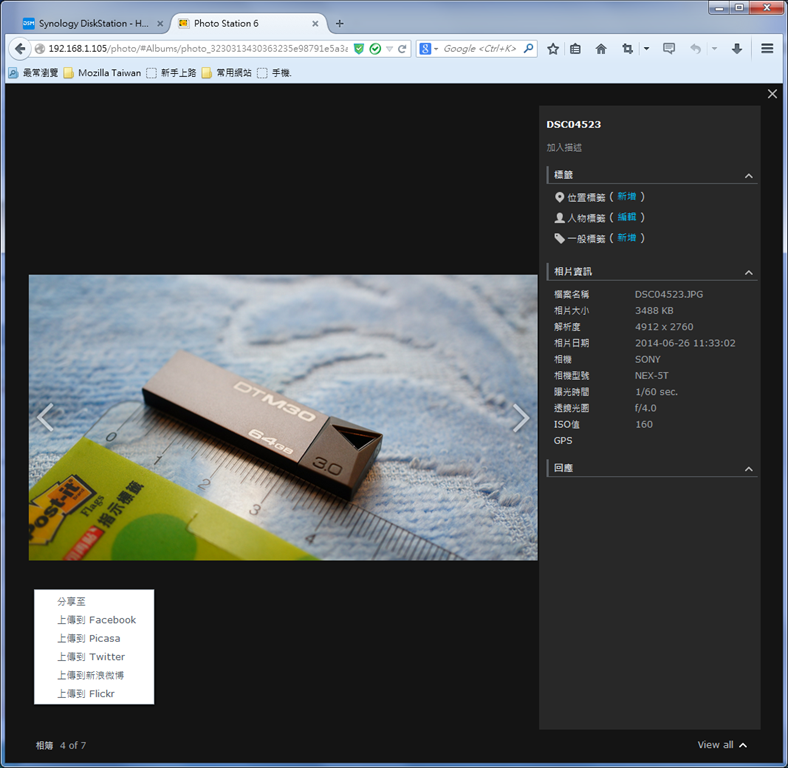Open the 常用網站 bookmark folder
This screenshot has height=768, width=788.
pyautogui.click(x=227, y=73)
